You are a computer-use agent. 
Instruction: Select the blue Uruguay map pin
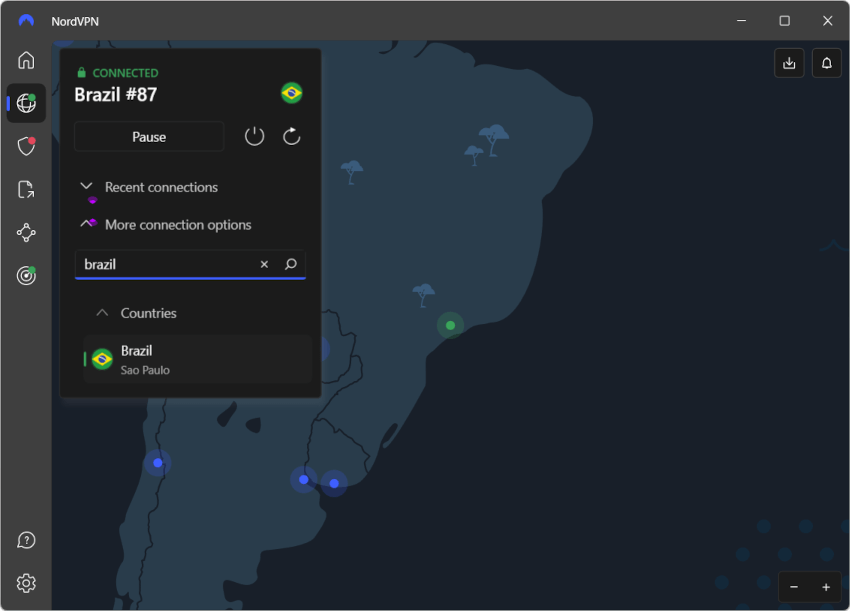334,483
